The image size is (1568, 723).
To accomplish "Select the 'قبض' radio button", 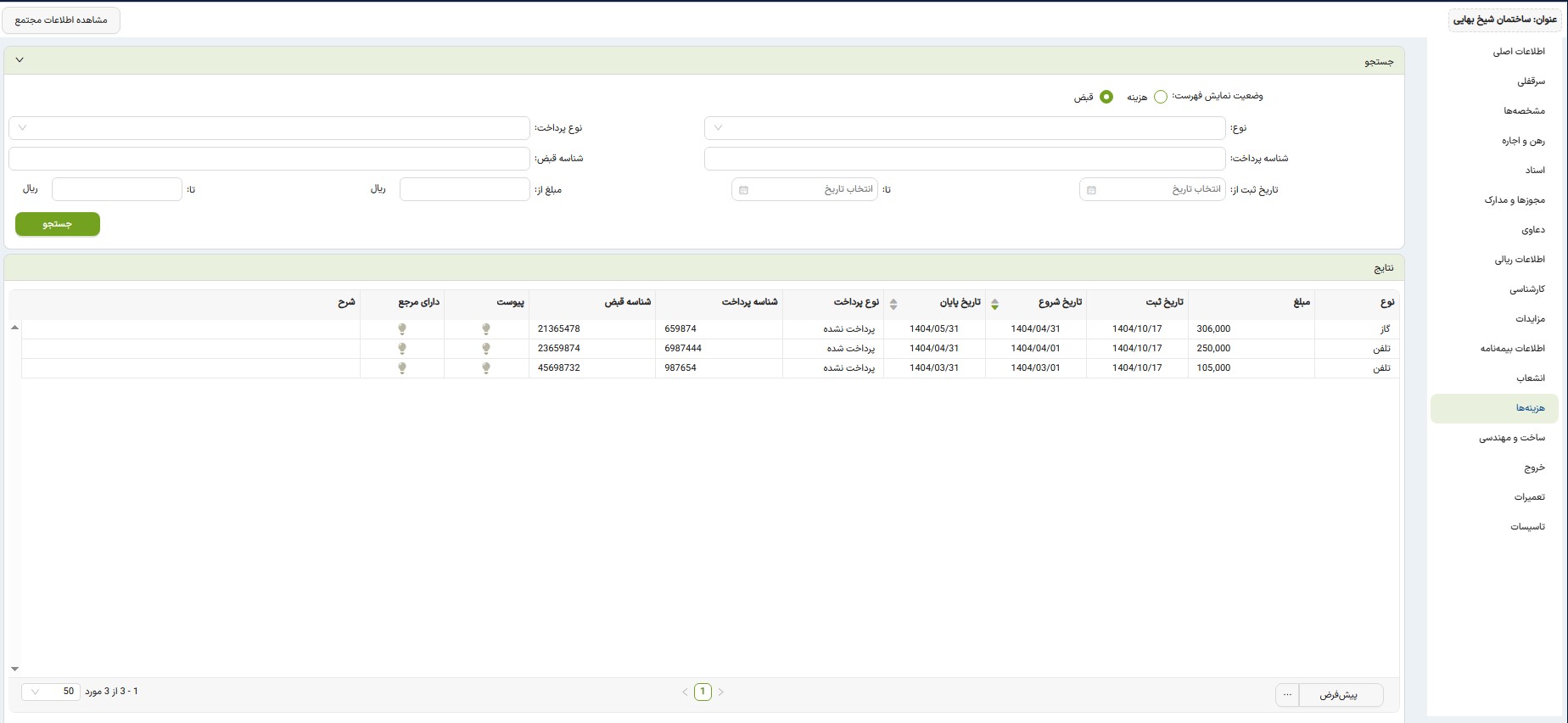I will click(x=1106, y=97).
